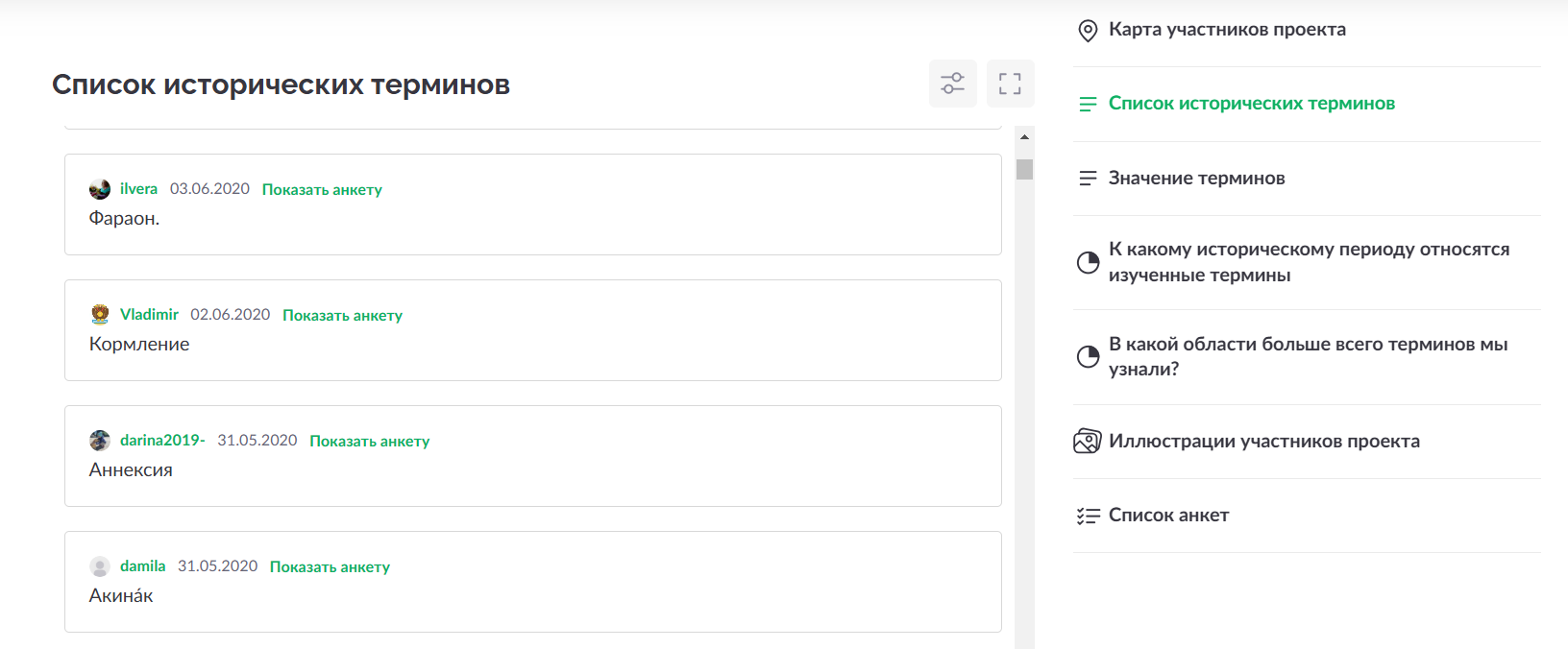Show questionnaire for Vladimir's Кормление entry

tap(342, 316)
